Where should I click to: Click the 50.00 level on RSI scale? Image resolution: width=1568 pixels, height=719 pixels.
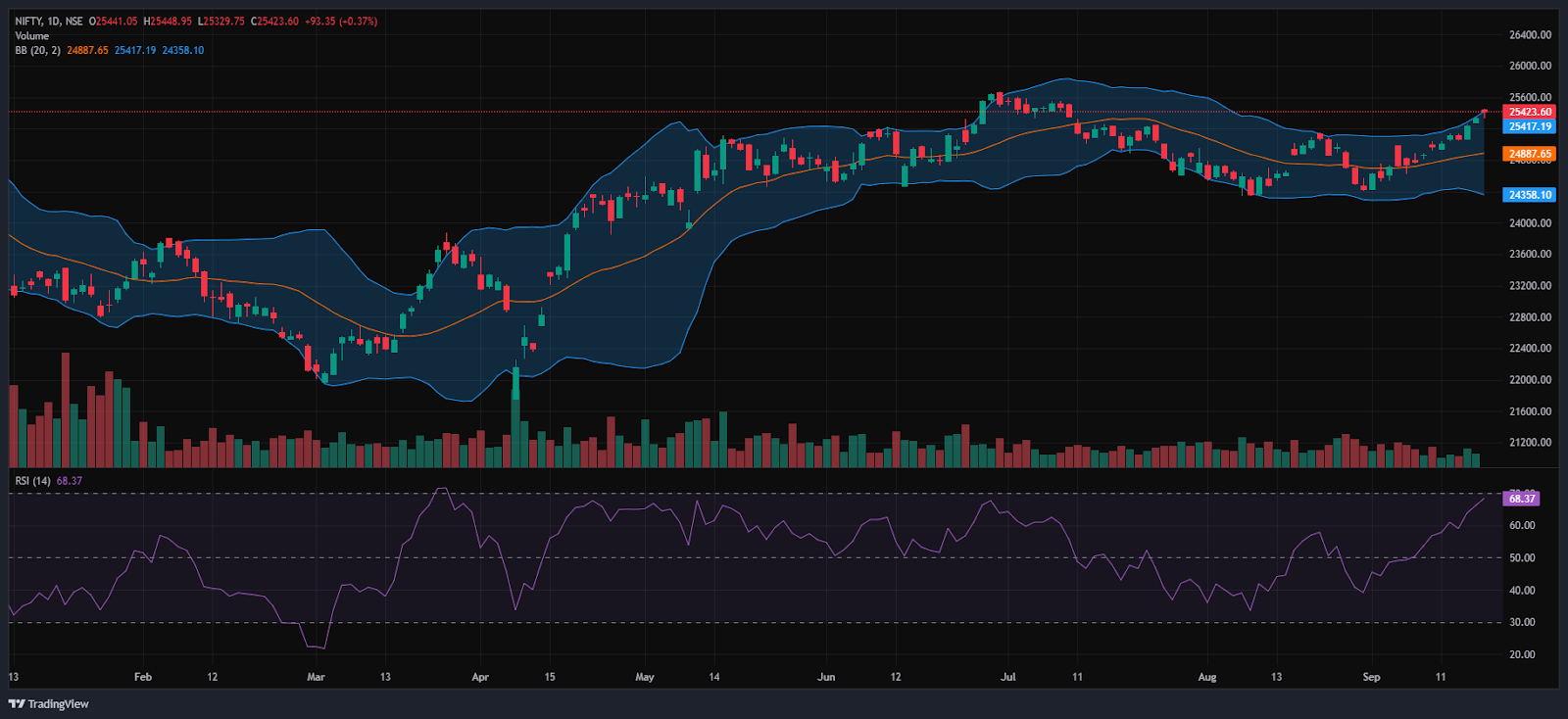(x=1522, y=558)
